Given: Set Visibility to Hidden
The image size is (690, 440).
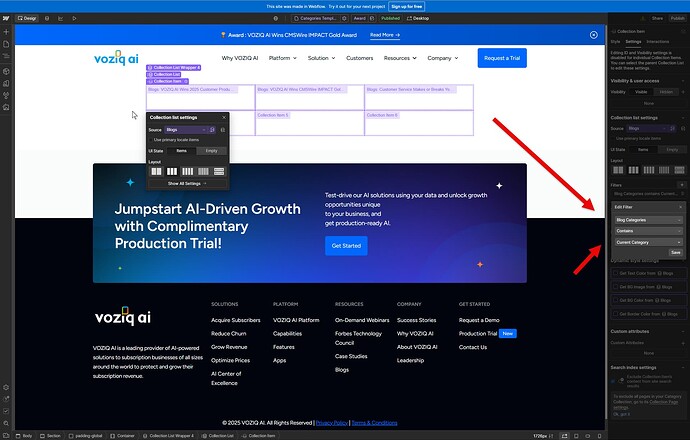Looking at the screenshot, I should point(666,92).
